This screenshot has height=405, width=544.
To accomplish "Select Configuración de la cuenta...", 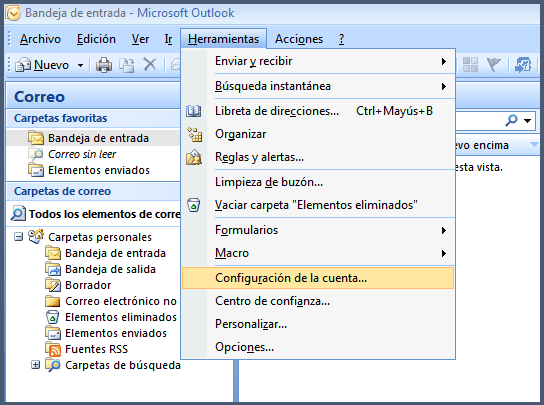I will click(318, 278).
